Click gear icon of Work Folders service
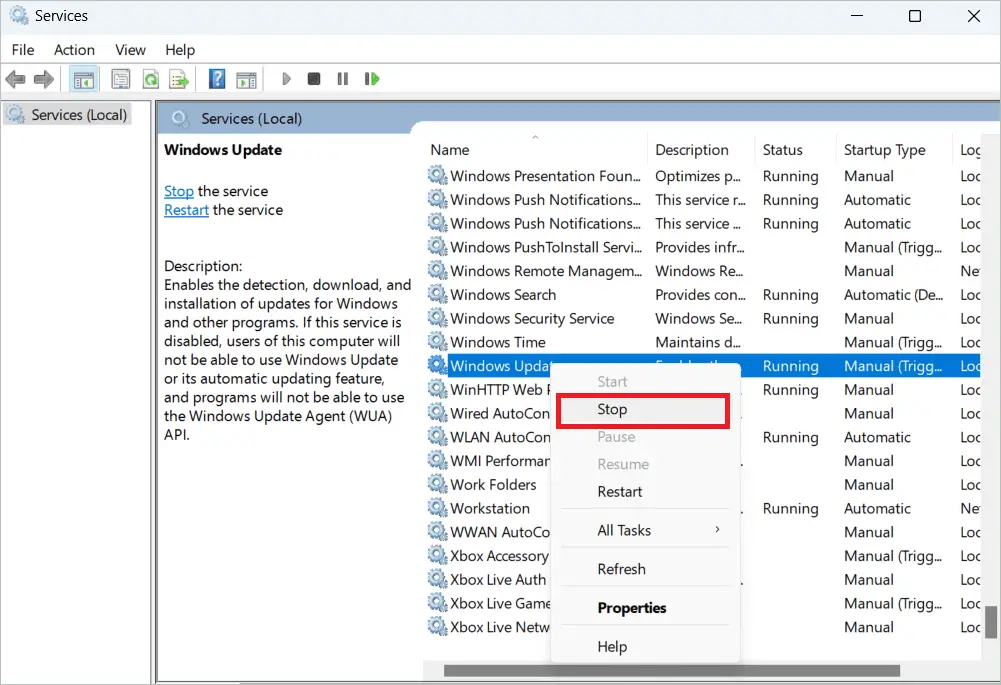This screenshot has height=685, width=1001. click(x=437, y=484)
